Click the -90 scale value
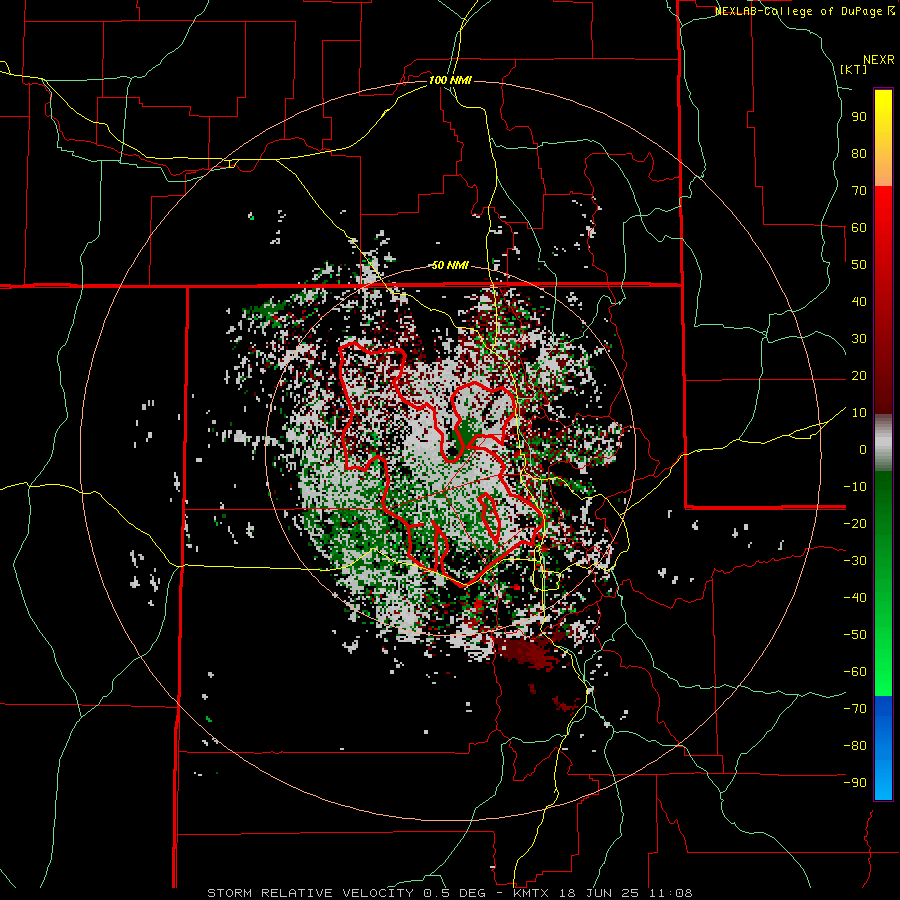 click(855, 783)
